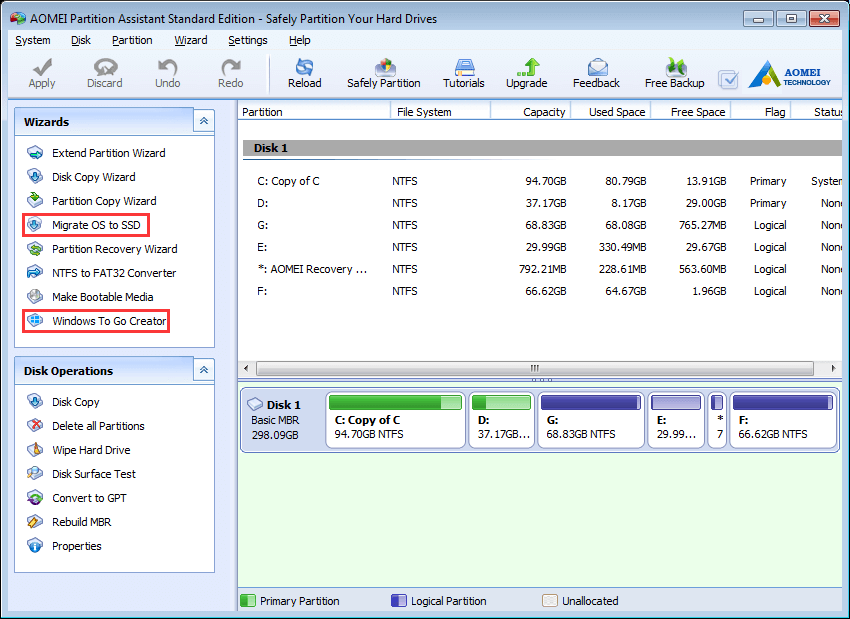The height and width of the screenshot is (619, 850).
Task: Reload disks with the Reload icon
Action: tap(304, 67)
